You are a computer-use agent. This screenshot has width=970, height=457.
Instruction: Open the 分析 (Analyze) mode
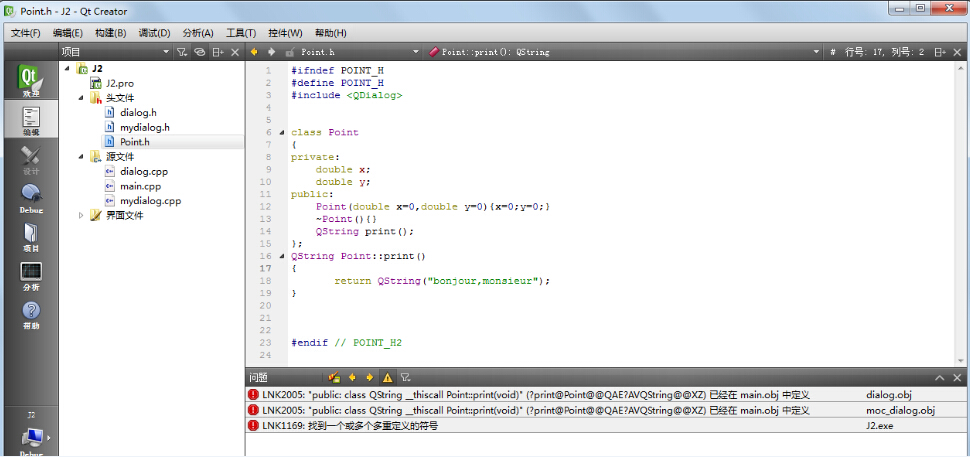30,277
